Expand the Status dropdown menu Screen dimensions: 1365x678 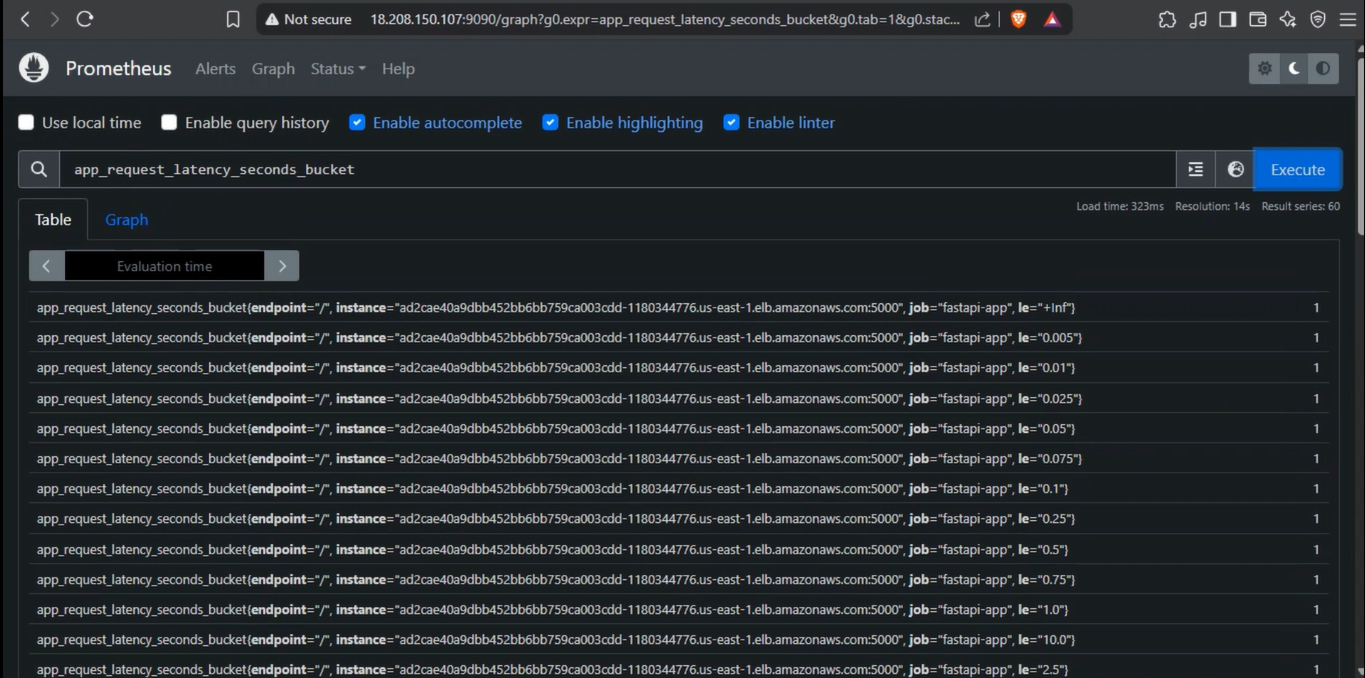coord(337,69)
